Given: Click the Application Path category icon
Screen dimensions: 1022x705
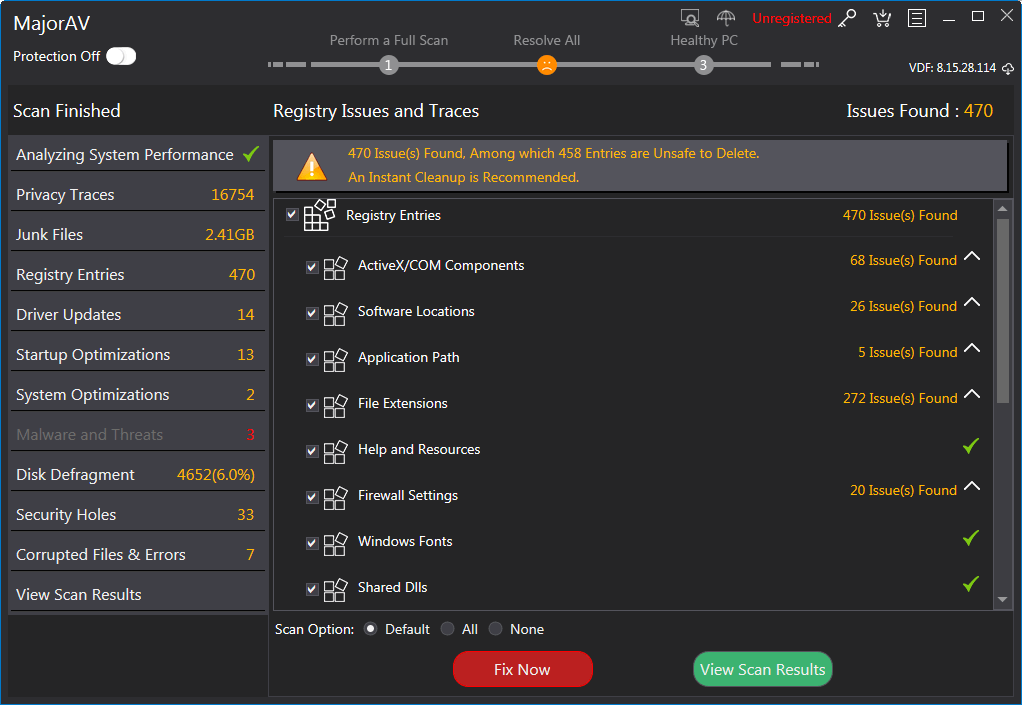Looking at the screenshot, I should tap(335, 359).
